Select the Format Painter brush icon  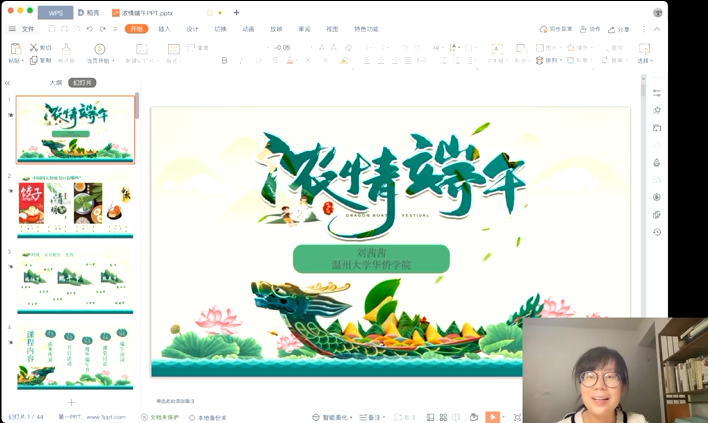66,48
